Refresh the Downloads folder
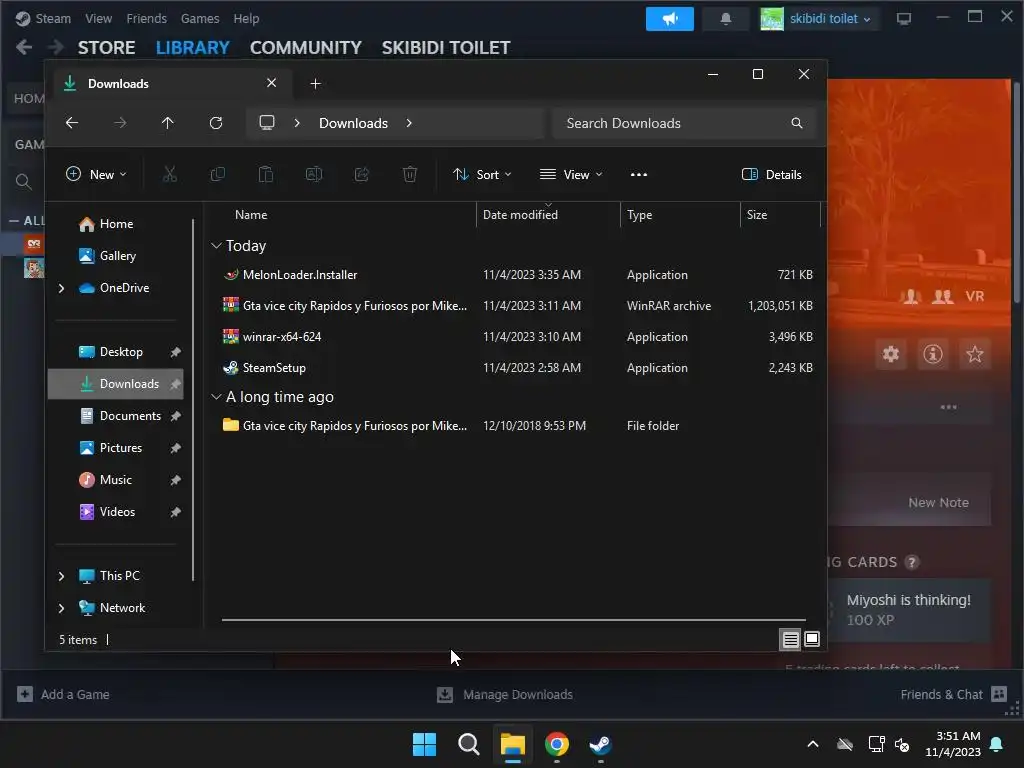The image size is (1024, 768). (x=216, y=123)
